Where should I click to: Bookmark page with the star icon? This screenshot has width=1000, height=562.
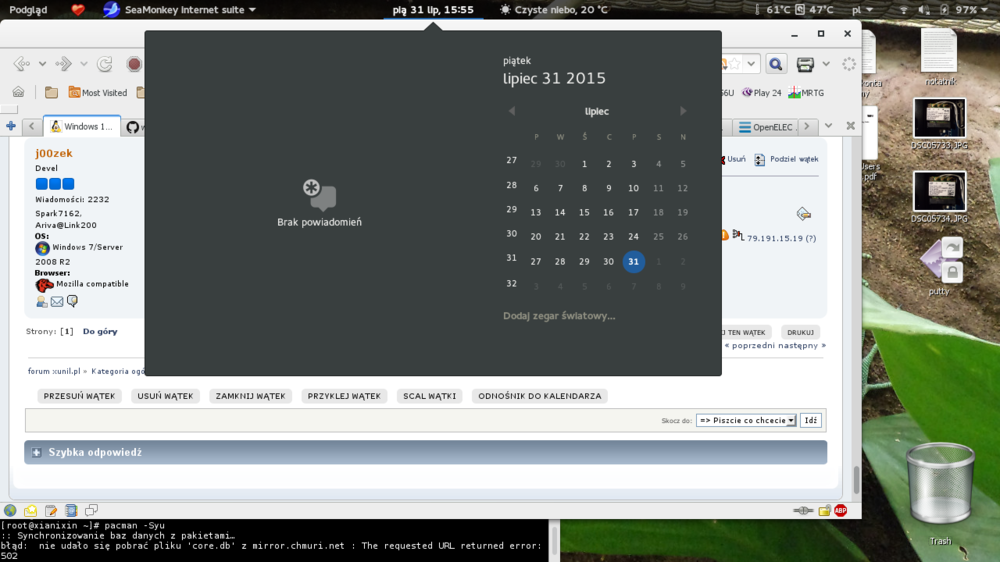click(735, 64)
